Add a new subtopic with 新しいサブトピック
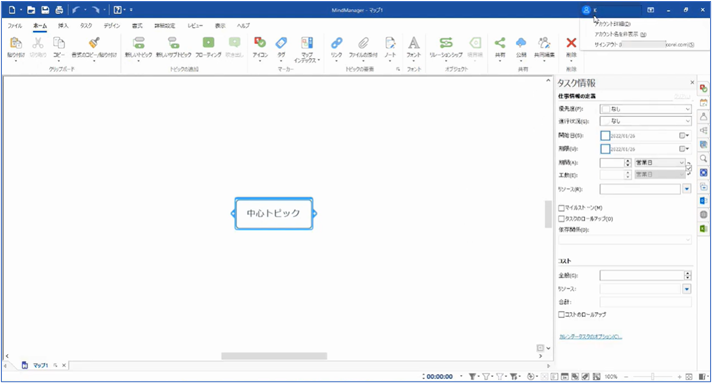This screenshot has width=712, height=383. click(x=173, y=43)
